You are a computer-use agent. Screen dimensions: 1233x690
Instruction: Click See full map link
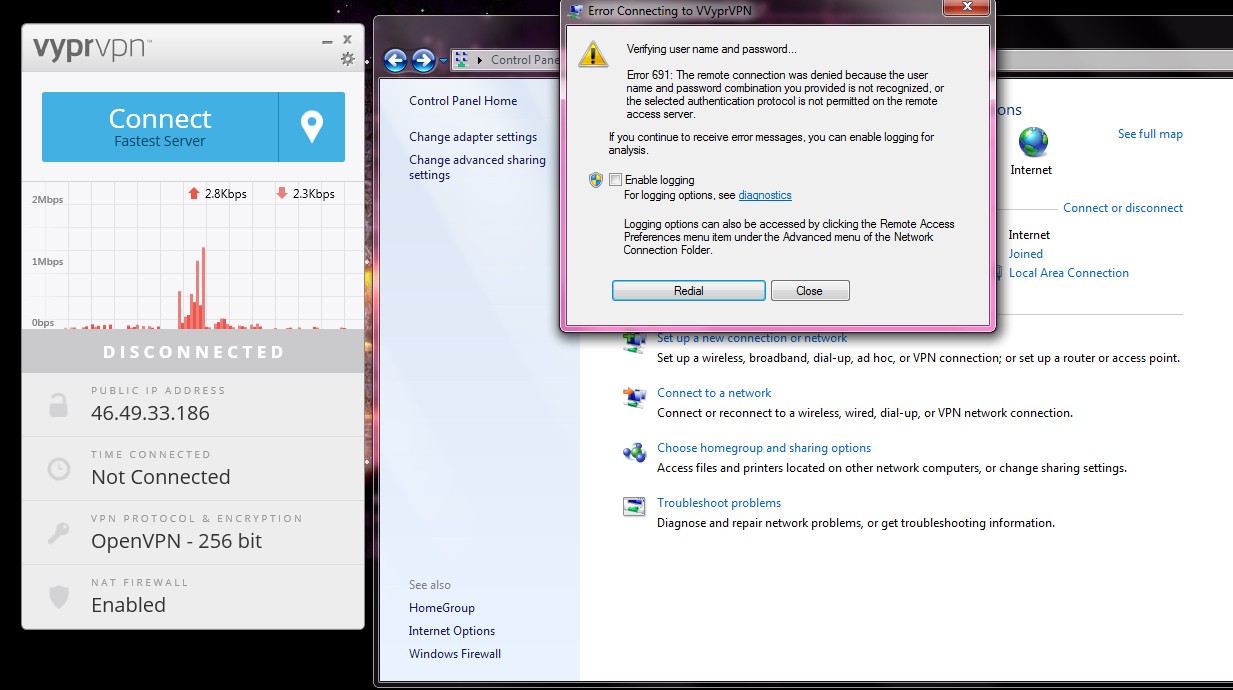pyautogui.click(x=1150, y=134)
